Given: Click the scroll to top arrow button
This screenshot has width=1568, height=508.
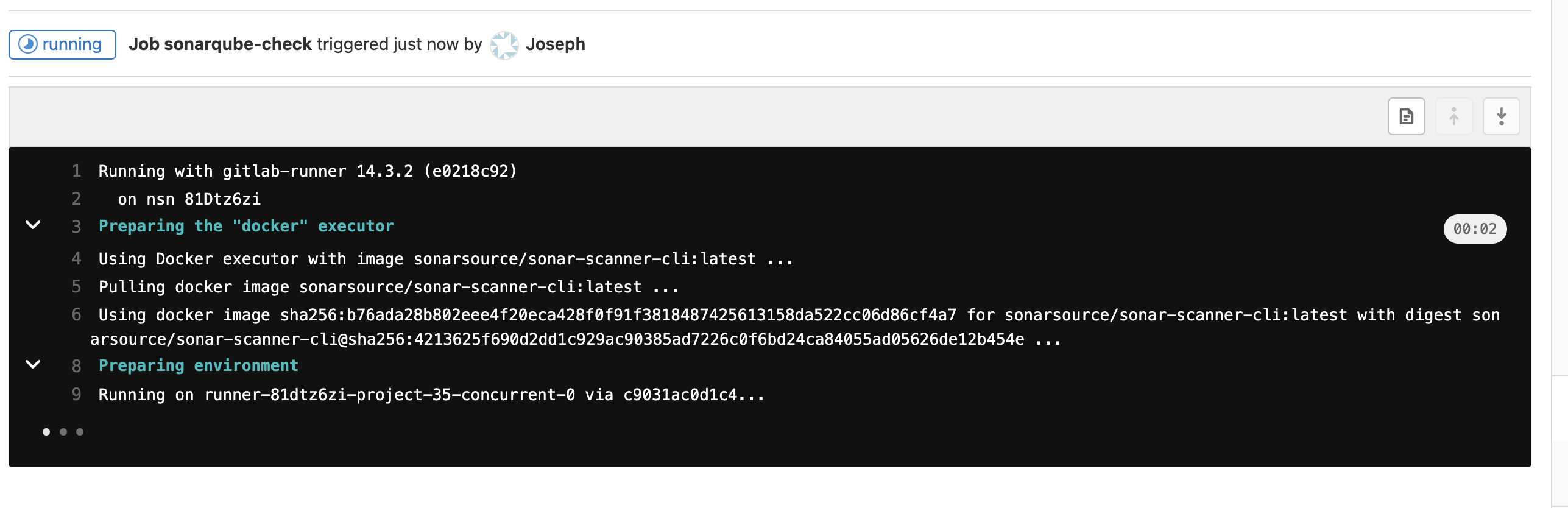Looking at the screenshot, I should tap(1453, 116).
